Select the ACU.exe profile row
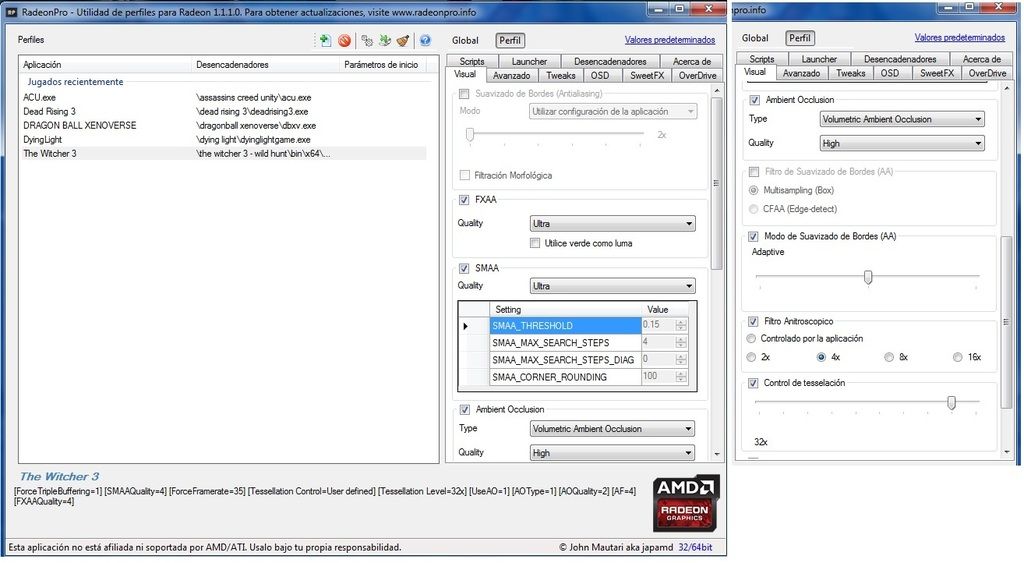Screen dimensions: 1024x563 224,97
